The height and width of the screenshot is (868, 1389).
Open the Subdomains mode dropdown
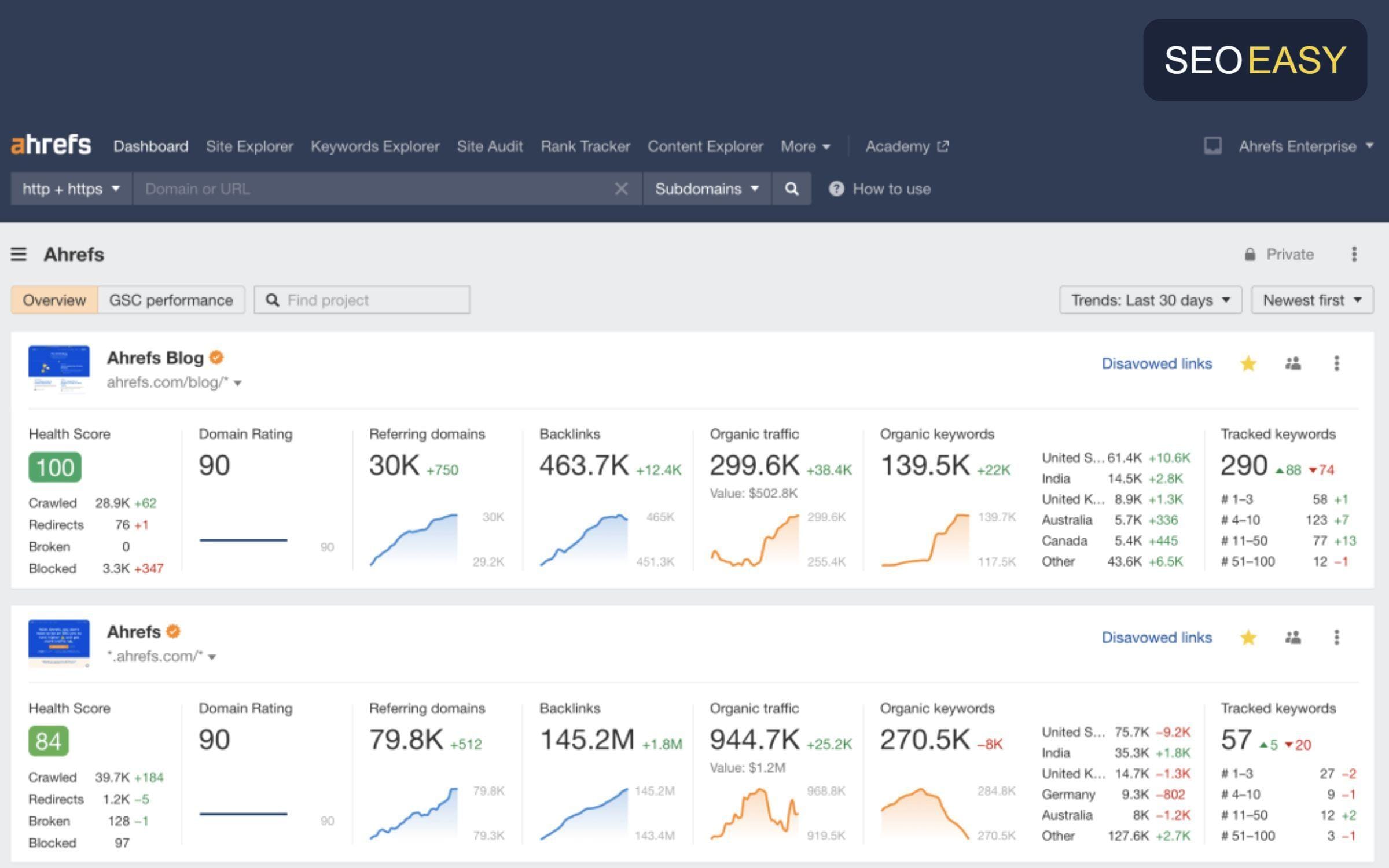[x=707, y=189]
